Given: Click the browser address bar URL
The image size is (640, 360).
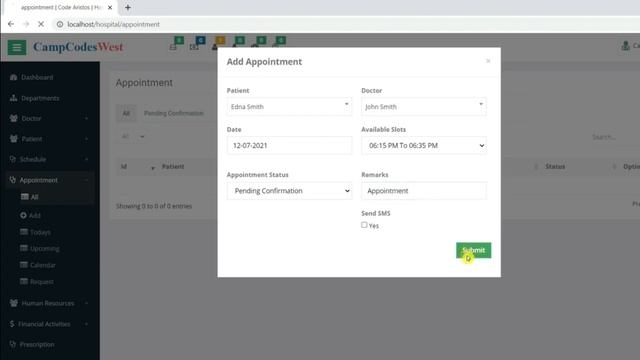Looking at the screenshot, I should [x=113, y=24].
